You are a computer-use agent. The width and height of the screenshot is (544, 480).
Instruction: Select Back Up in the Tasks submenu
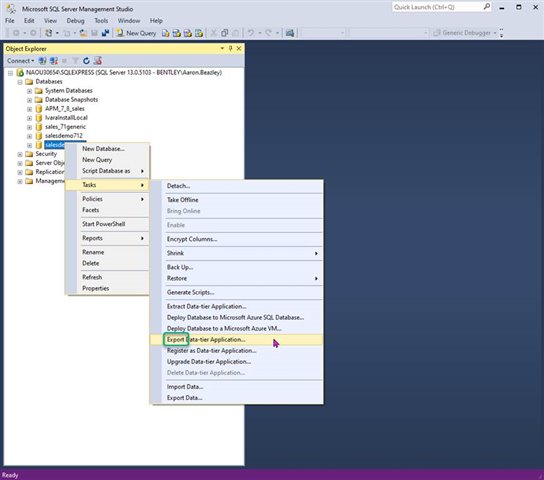[x=236, y=267]
